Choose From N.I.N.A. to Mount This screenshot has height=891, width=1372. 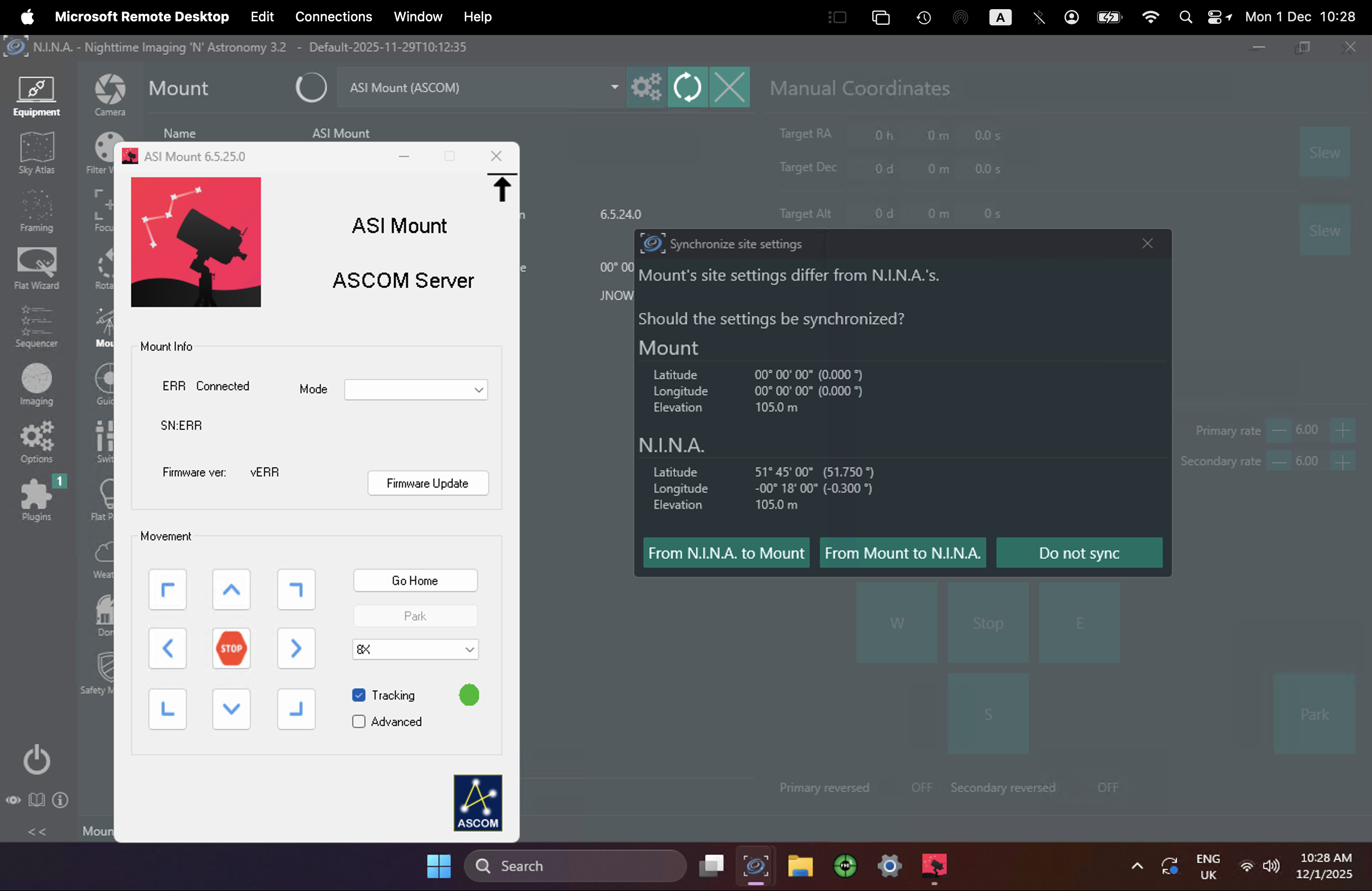[x=726, y=553]
